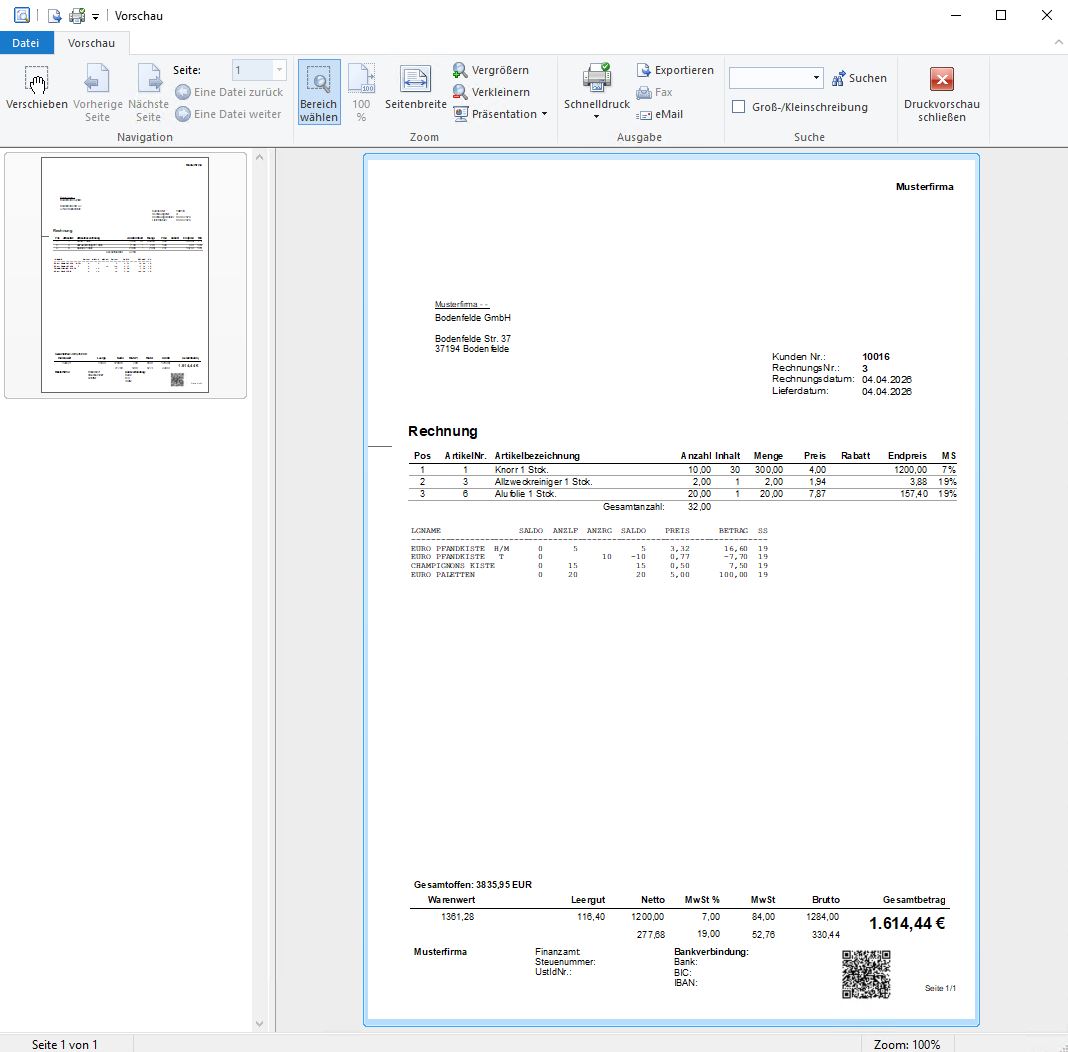Open the Präsentation dropdown
1068x1052 pixels.
501,114
